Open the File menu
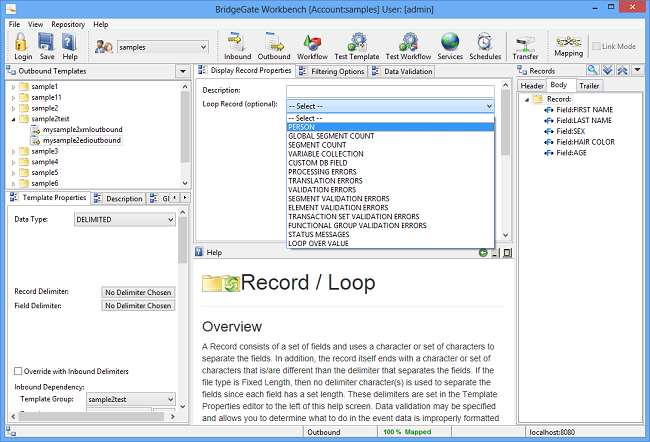Screen dimensions: 650x442 pyautogui.click(x=14, y=24)
